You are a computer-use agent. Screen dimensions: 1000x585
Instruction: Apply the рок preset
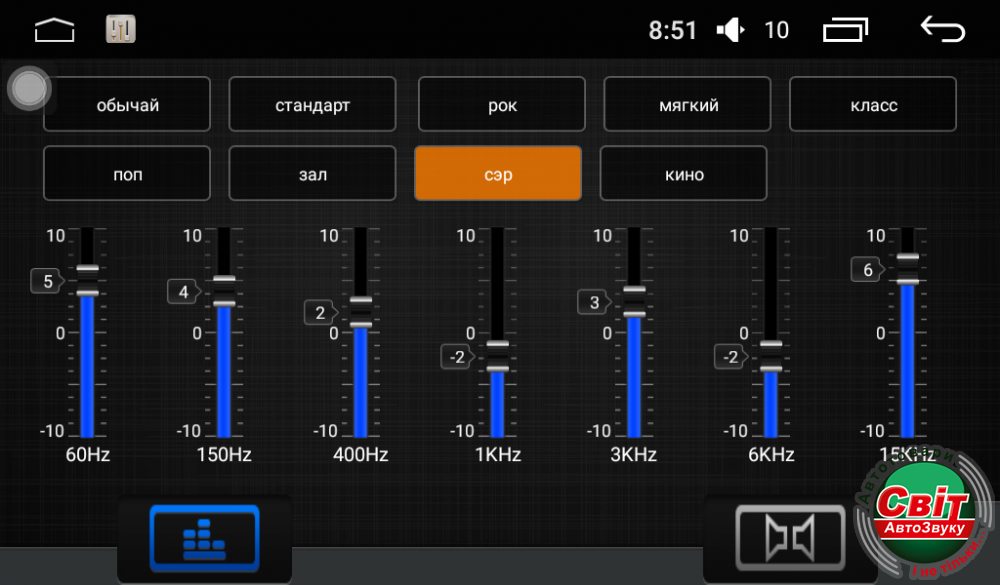point(502,105)
